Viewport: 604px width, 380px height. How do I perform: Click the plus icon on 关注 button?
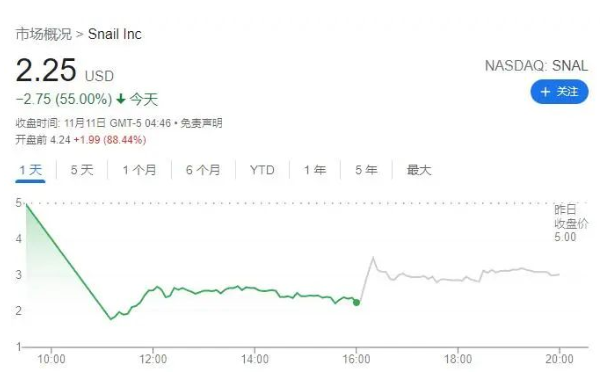coord(545,92)
